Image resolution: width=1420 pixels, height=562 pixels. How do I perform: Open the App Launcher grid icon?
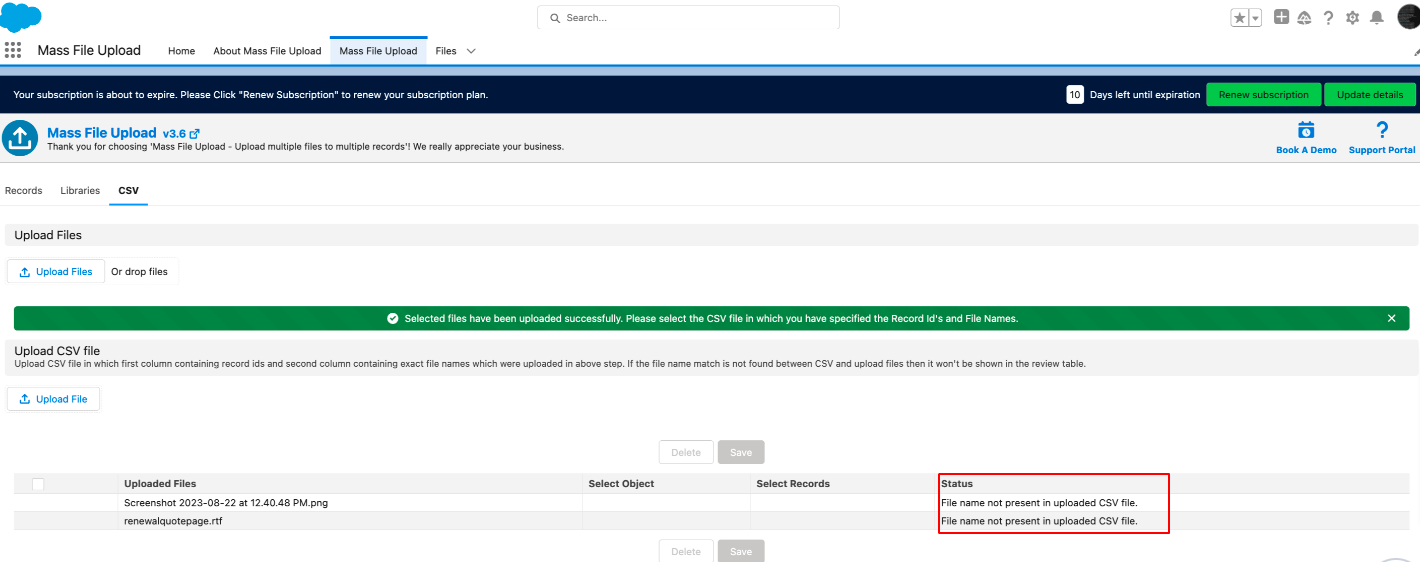click(13, 51)
